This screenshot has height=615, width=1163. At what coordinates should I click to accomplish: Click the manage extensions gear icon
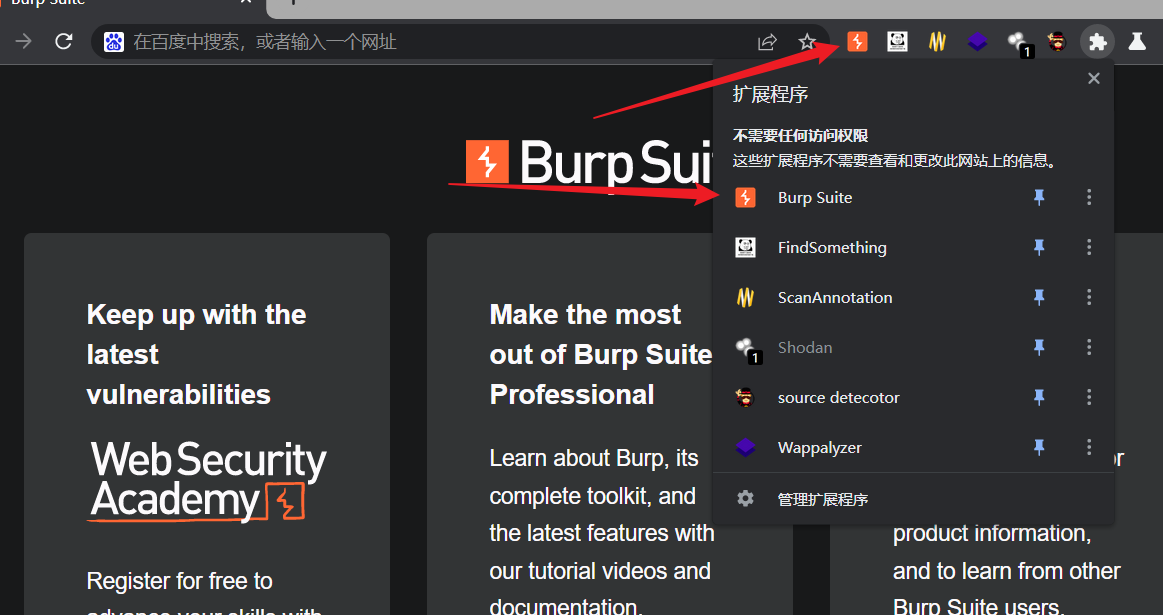tap(745, 499)
